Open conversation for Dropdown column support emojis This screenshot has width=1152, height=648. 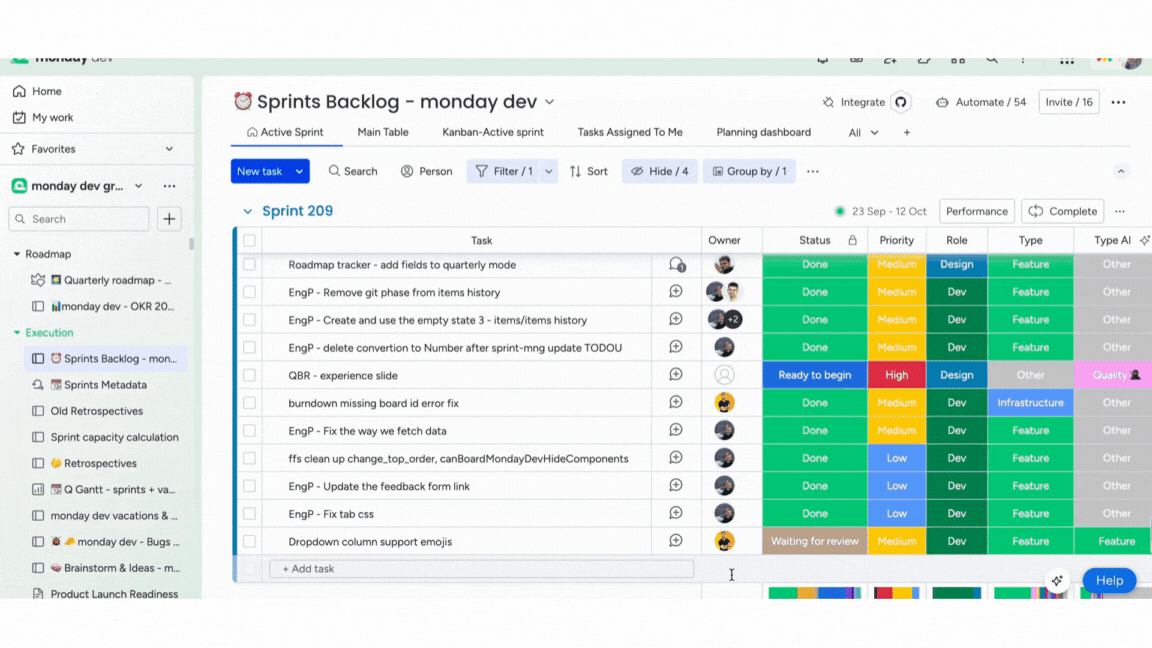tap(676, 541)
